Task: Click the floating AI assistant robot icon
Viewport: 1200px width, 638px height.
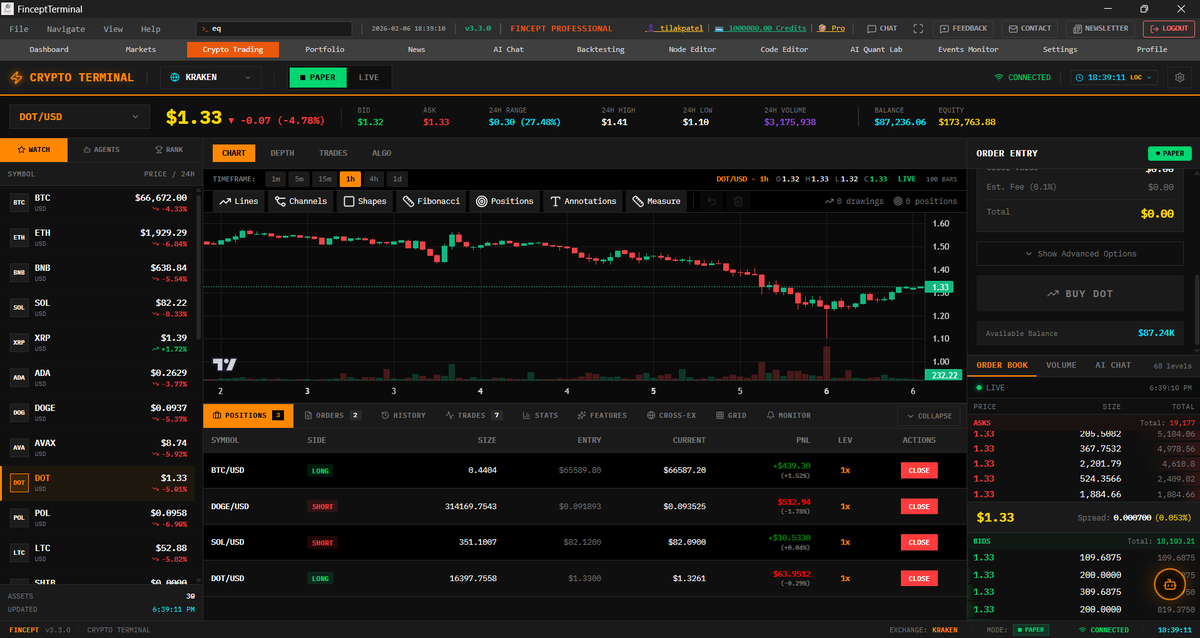Action: click(x=1169, y=584)
